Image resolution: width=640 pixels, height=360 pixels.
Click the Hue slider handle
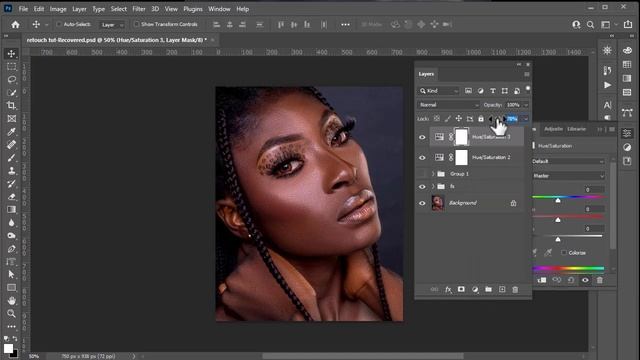[x=558, y=200]
